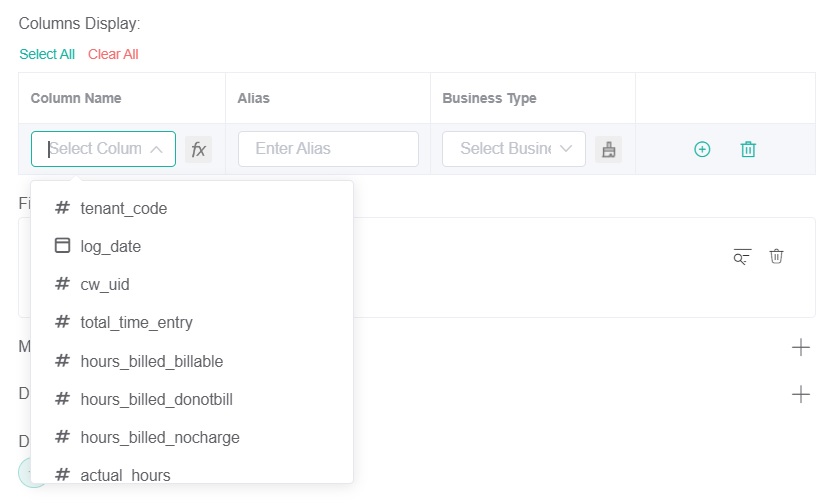The width and height of the screenshot is (835, 503).
Task: Click the upper plus icon on right side
Action: (800, 347)
